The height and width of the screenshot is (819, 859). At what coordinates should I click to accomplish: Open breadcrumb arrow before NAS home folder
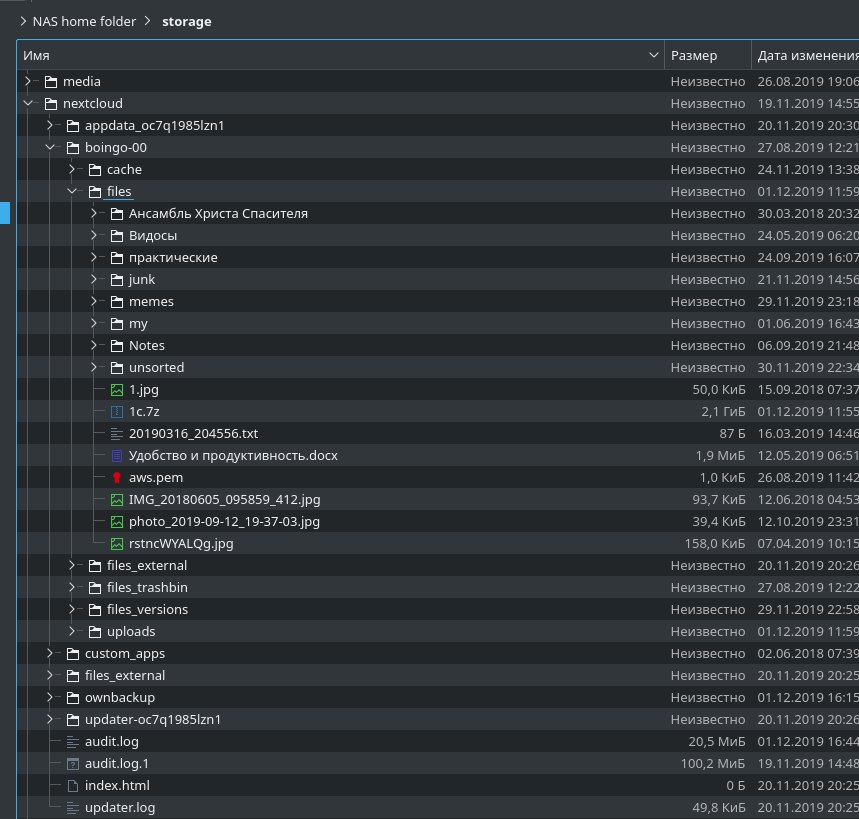click(x=23, y=21)
